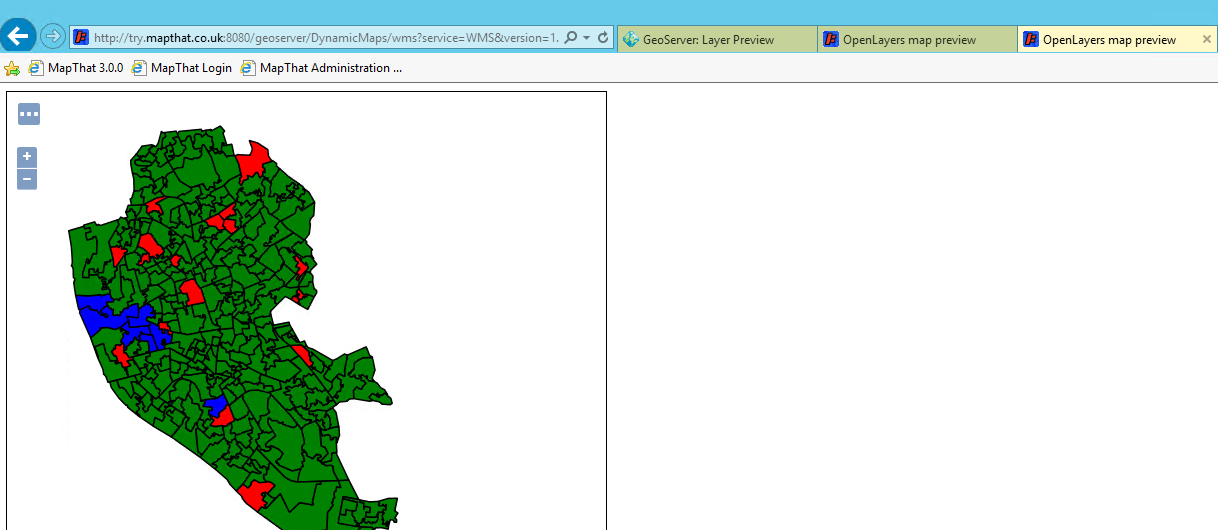Open the map options ellipsis button
Screen dimensions: 1218x530
coord(29,114)
